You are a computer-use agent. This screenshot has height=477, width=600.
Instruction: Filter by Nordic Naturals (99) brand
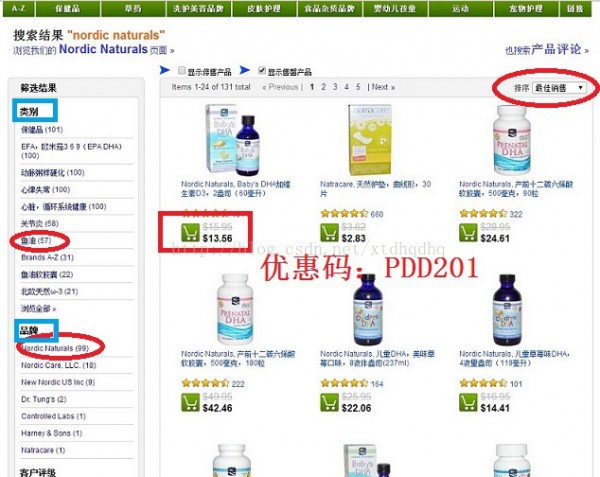[55, 348]
